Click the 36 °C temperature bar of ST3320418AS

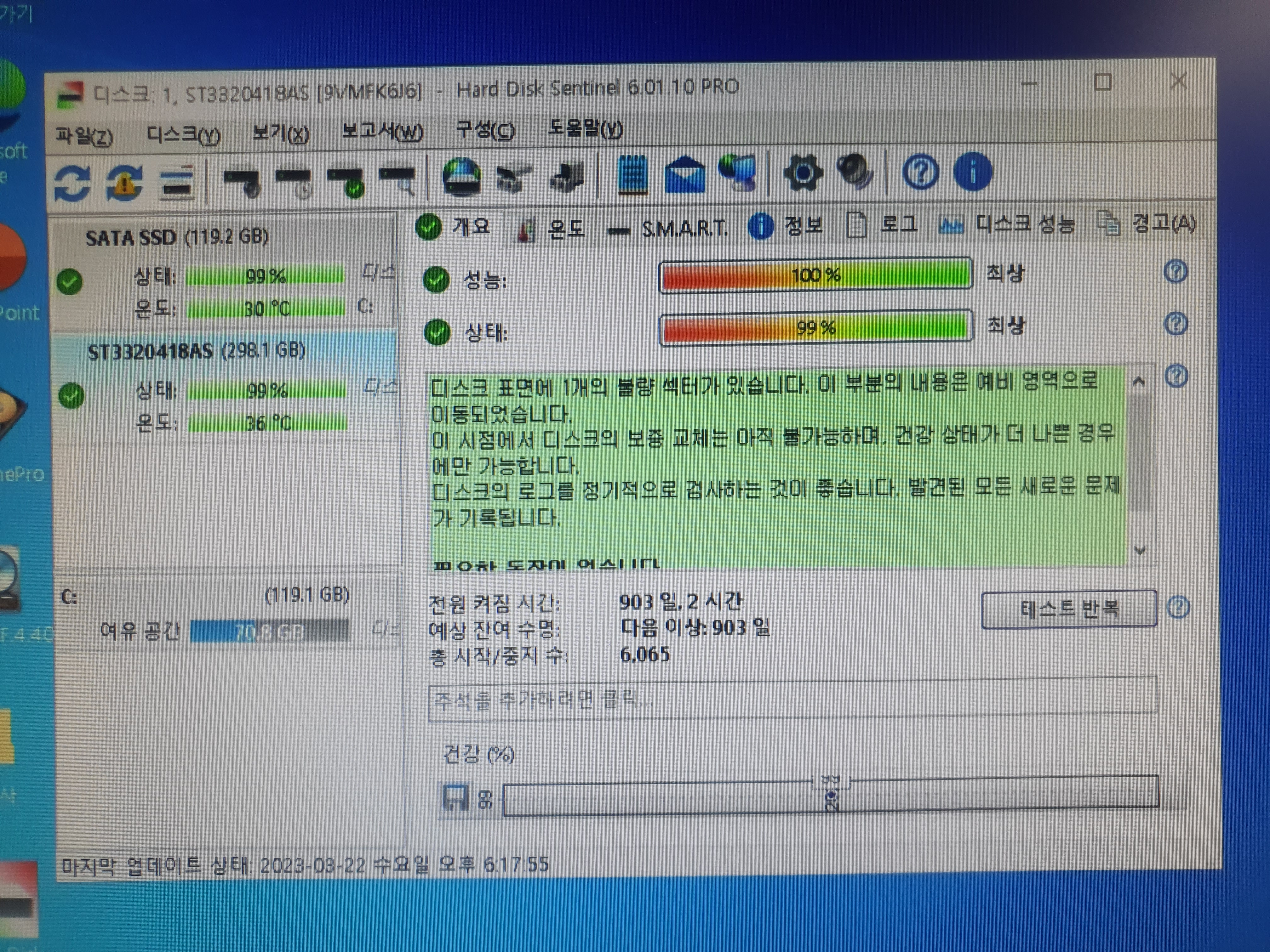[267, 423]
